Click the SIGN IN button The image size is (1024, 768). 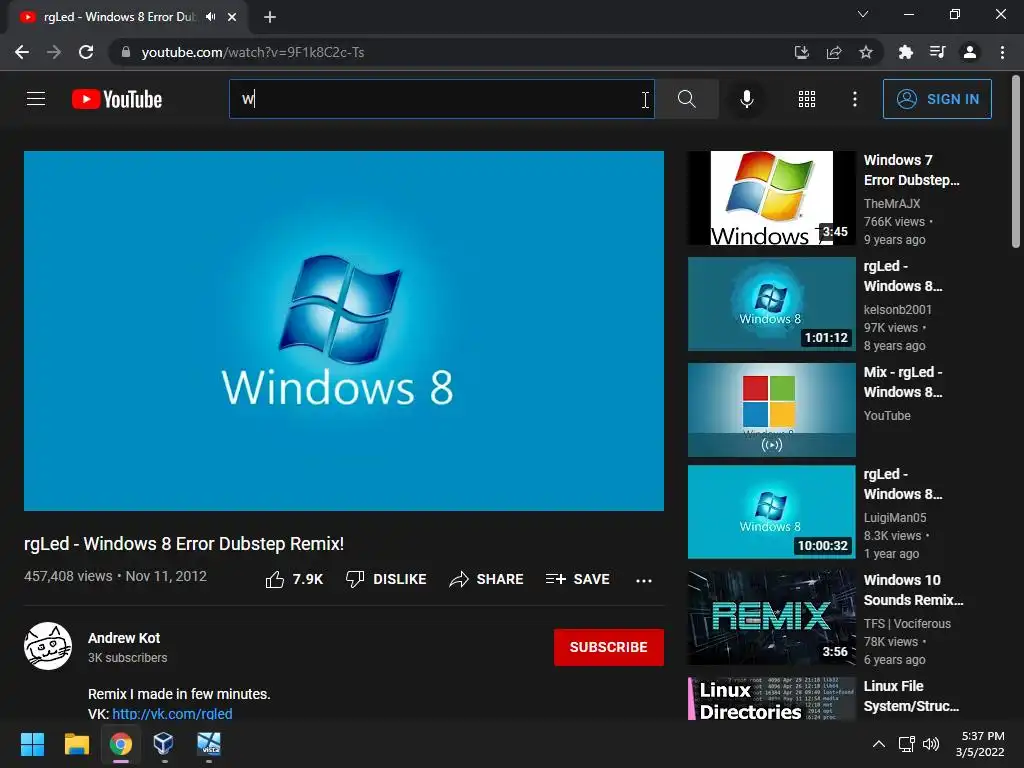[x=937, y=99]
